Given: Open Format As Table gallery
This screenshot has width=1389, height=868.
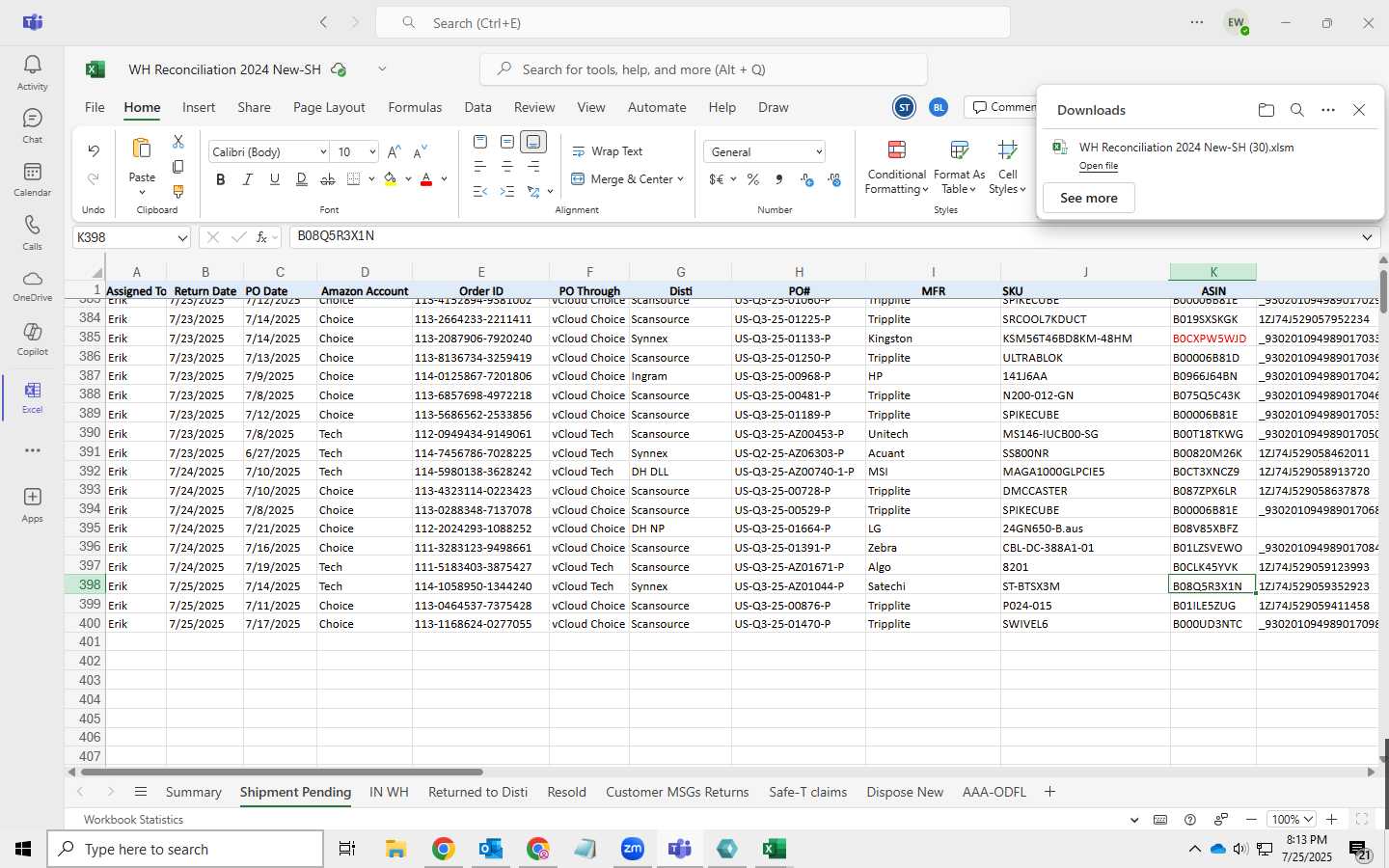Looking at the screenshot, I should pyautogui.click(x=959, y=167).
